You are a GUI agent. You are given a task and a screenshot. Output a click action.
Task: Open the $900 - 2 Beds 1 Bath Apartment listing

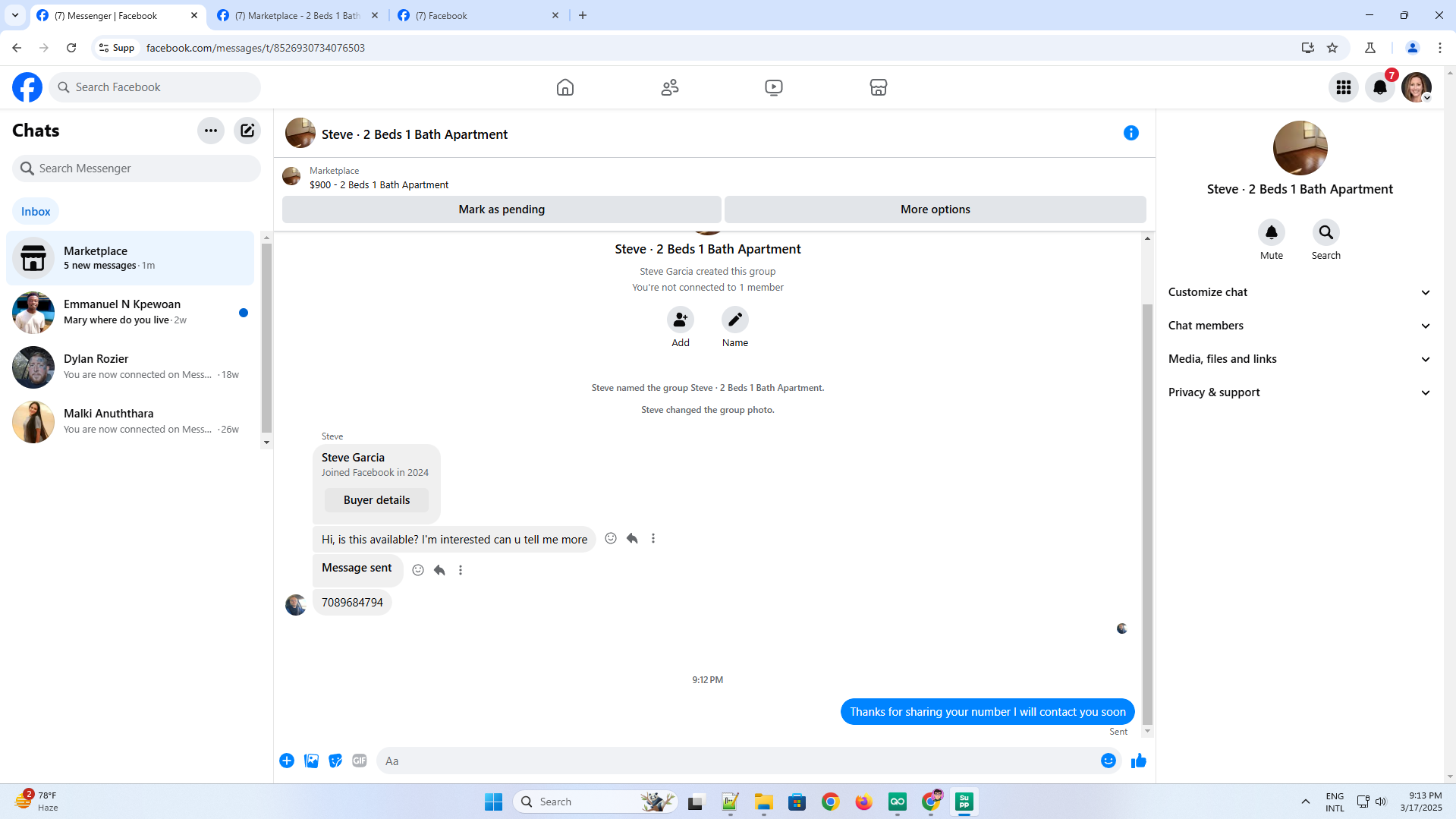379,184
